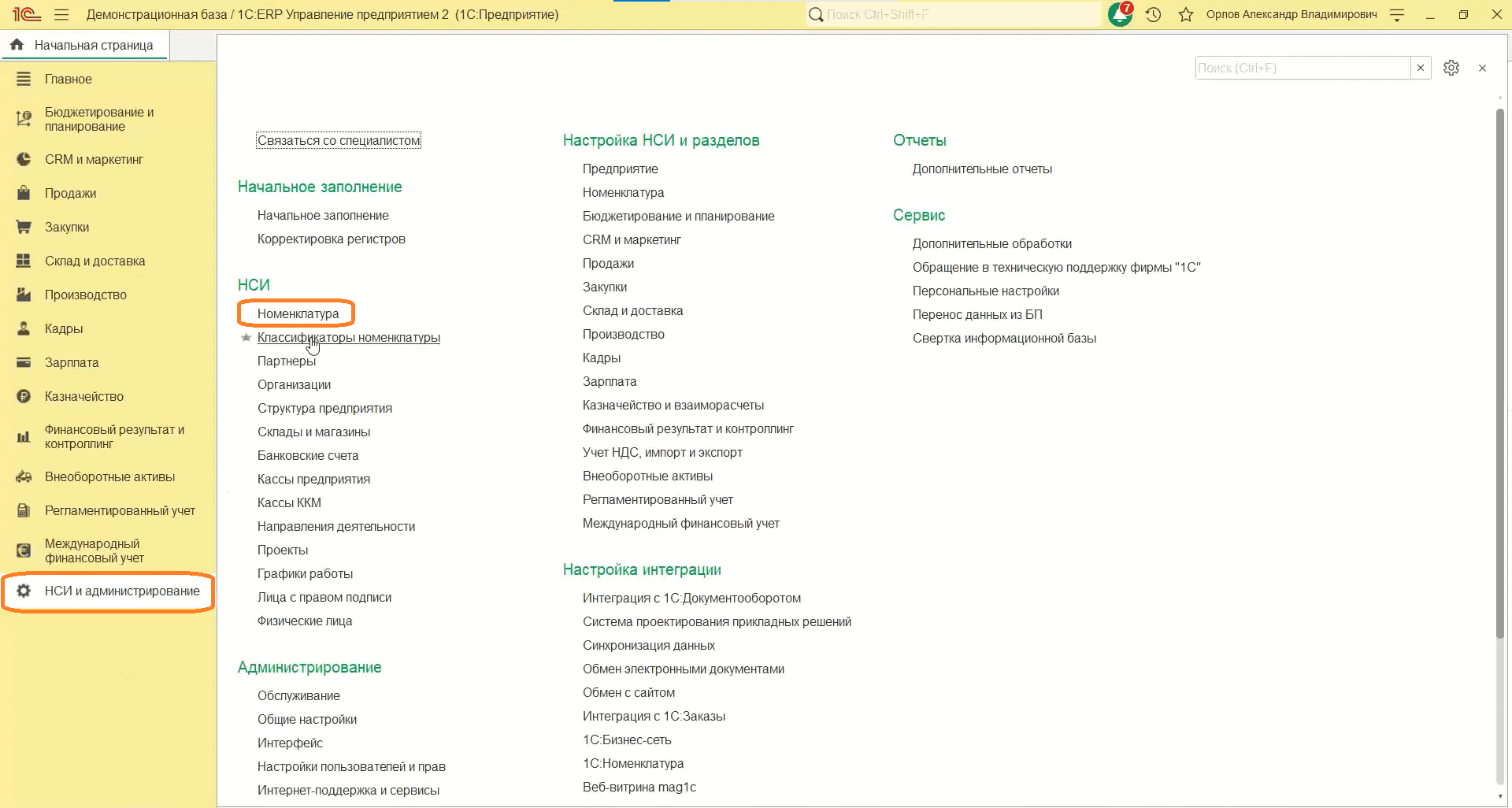This screenshot has height=808, width=1512.
Task: Open Предприятие under Настройка НСИ и разделов
Action: 621,169
